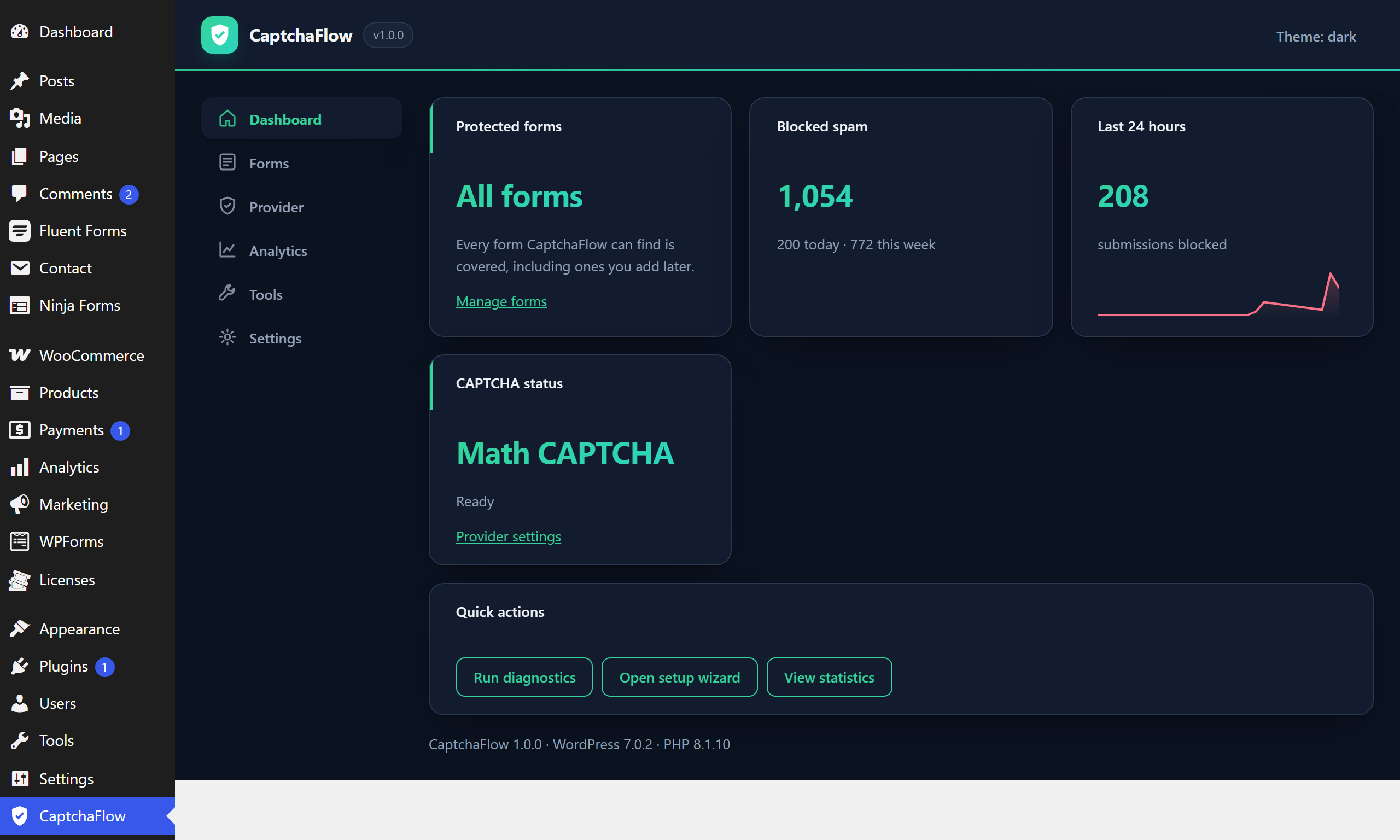Click the 208 submissions value
The image size is (1400, 840).
click(x=1123, y=196)
